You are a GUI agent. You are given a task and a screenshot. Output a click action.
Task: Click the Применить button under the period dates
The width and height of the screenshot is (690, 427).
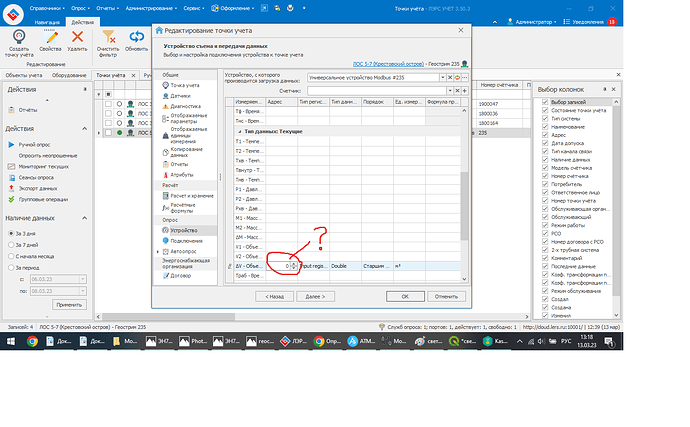point(69,305)
